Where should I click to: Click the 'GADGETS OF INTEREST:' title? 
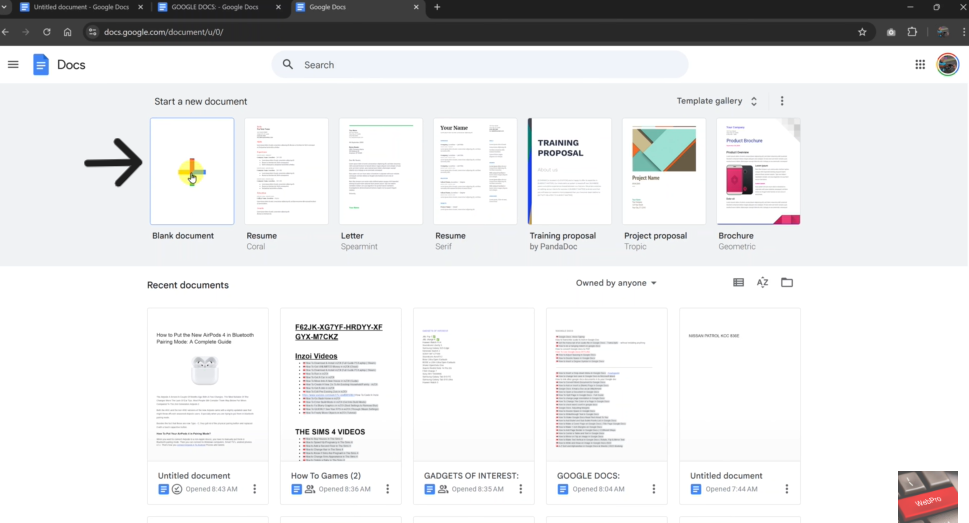click(471, 475)
